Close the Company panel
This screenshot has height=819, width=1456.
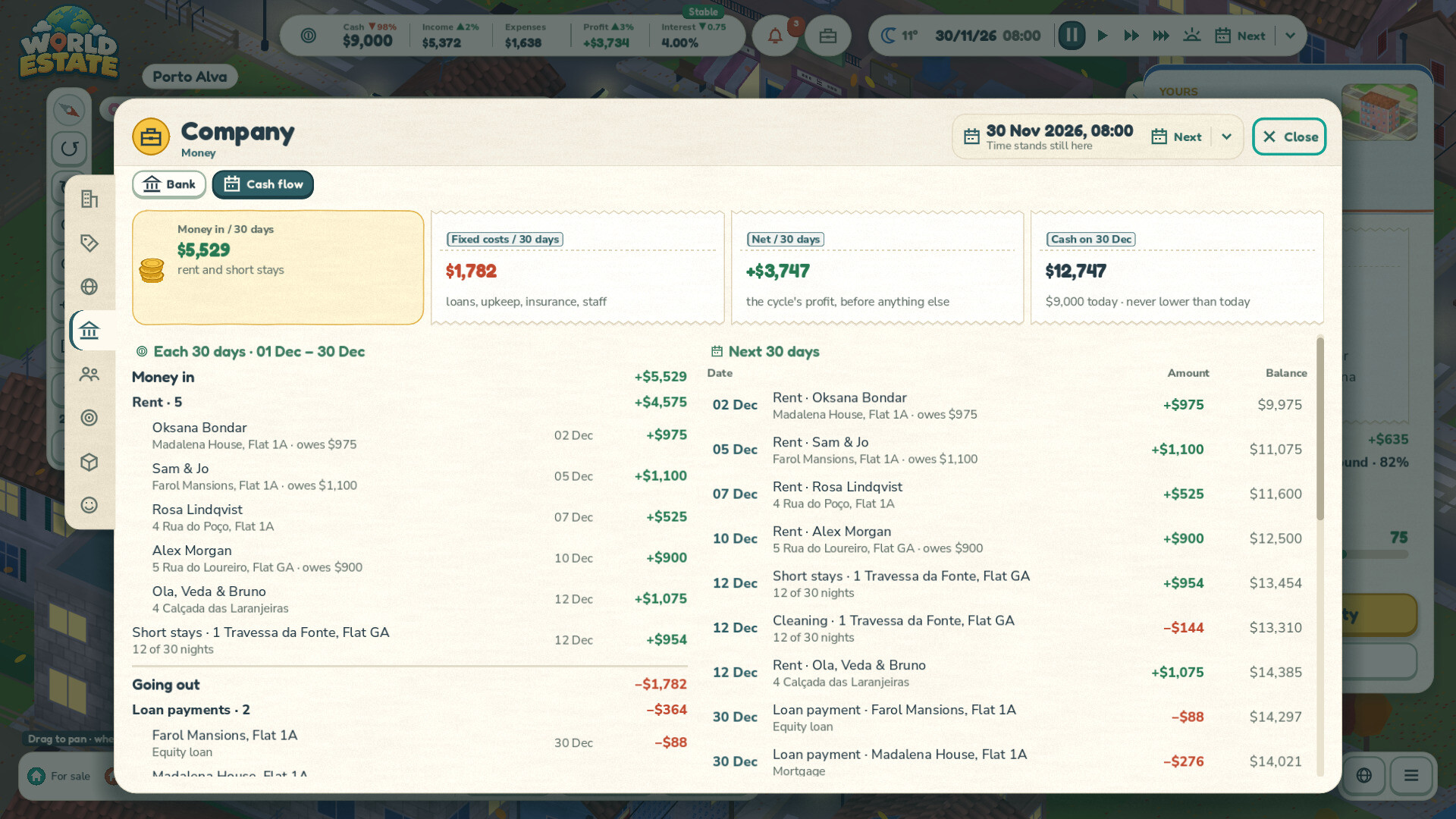[1289, 136]
